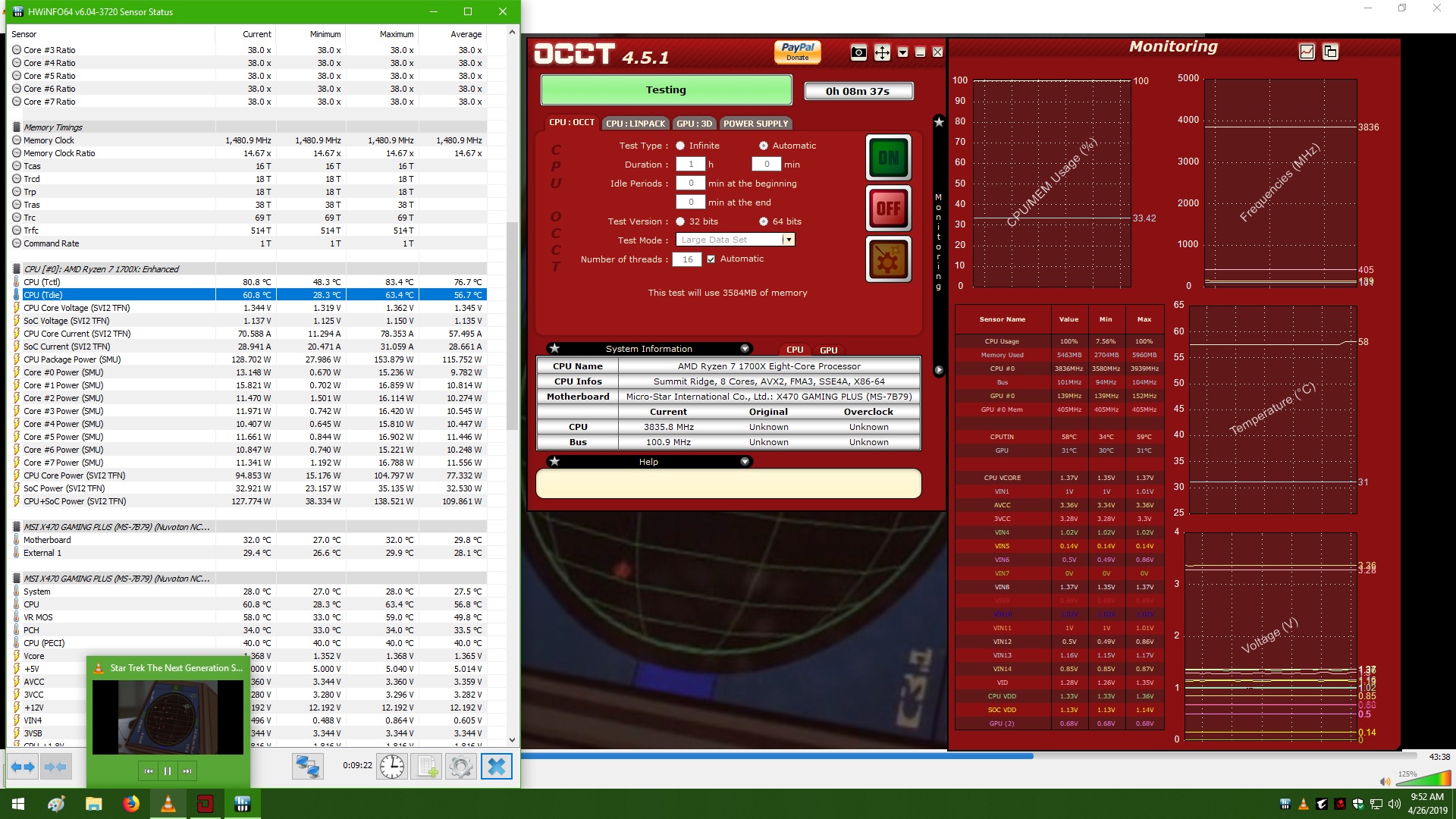Click HWiNFO shrink columns arrows button
This screenshot has height=819, width=1456.
tap(55, 767)
